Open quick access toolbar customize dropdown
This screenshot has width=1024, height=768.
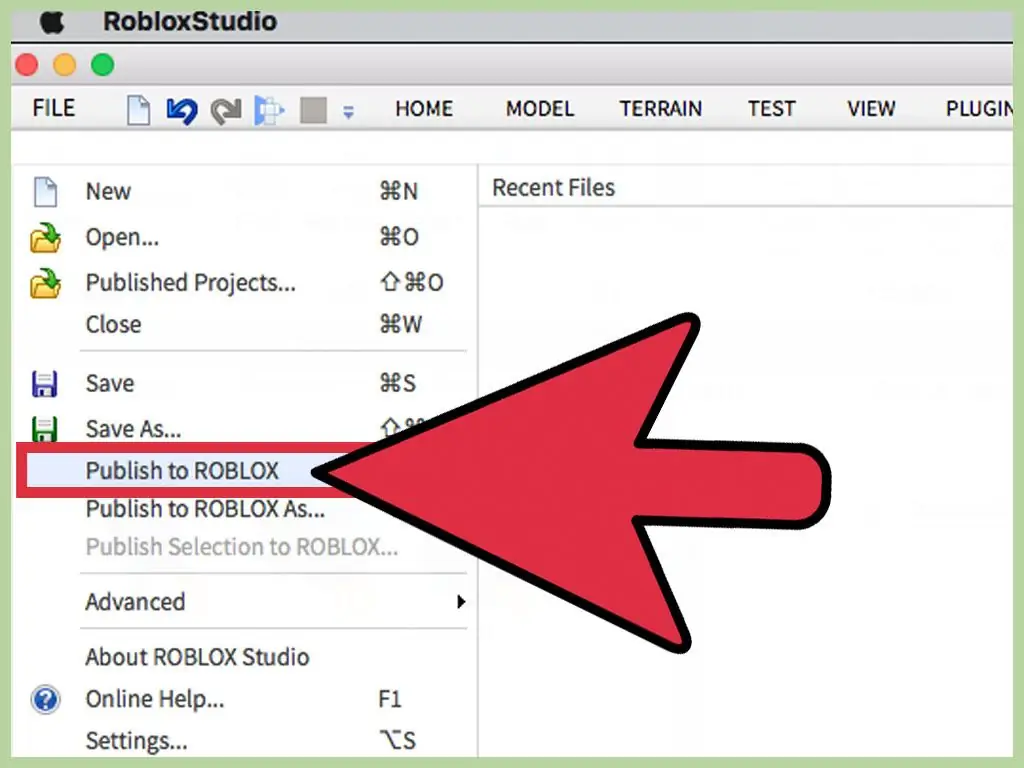(349, 112)
